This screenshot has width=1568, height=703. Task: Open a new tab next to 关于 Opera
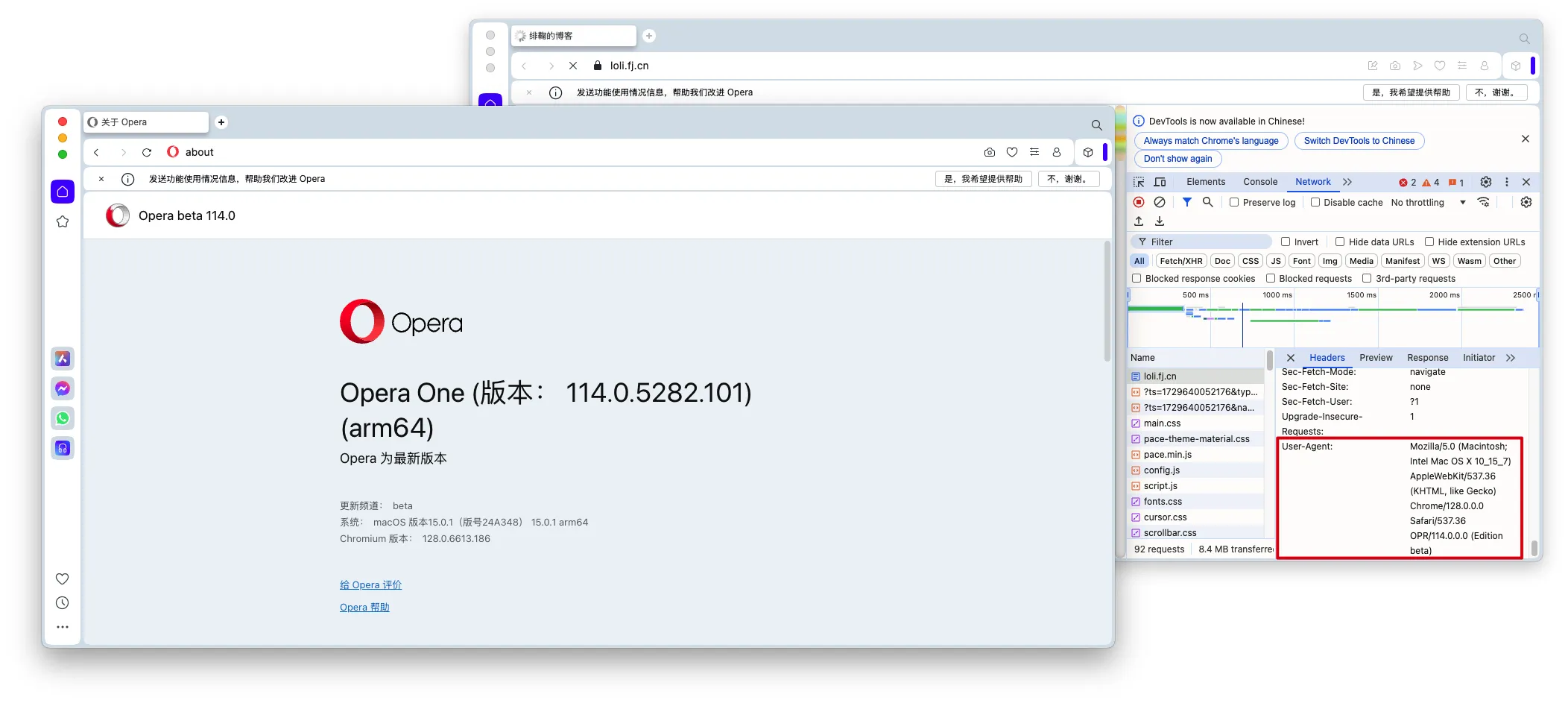(221, 122)
